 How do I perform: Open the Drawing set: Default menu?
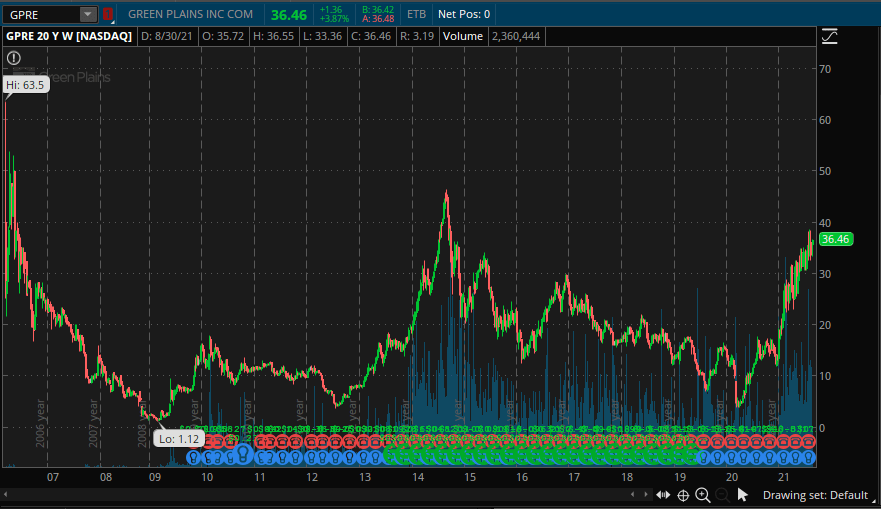815,495
